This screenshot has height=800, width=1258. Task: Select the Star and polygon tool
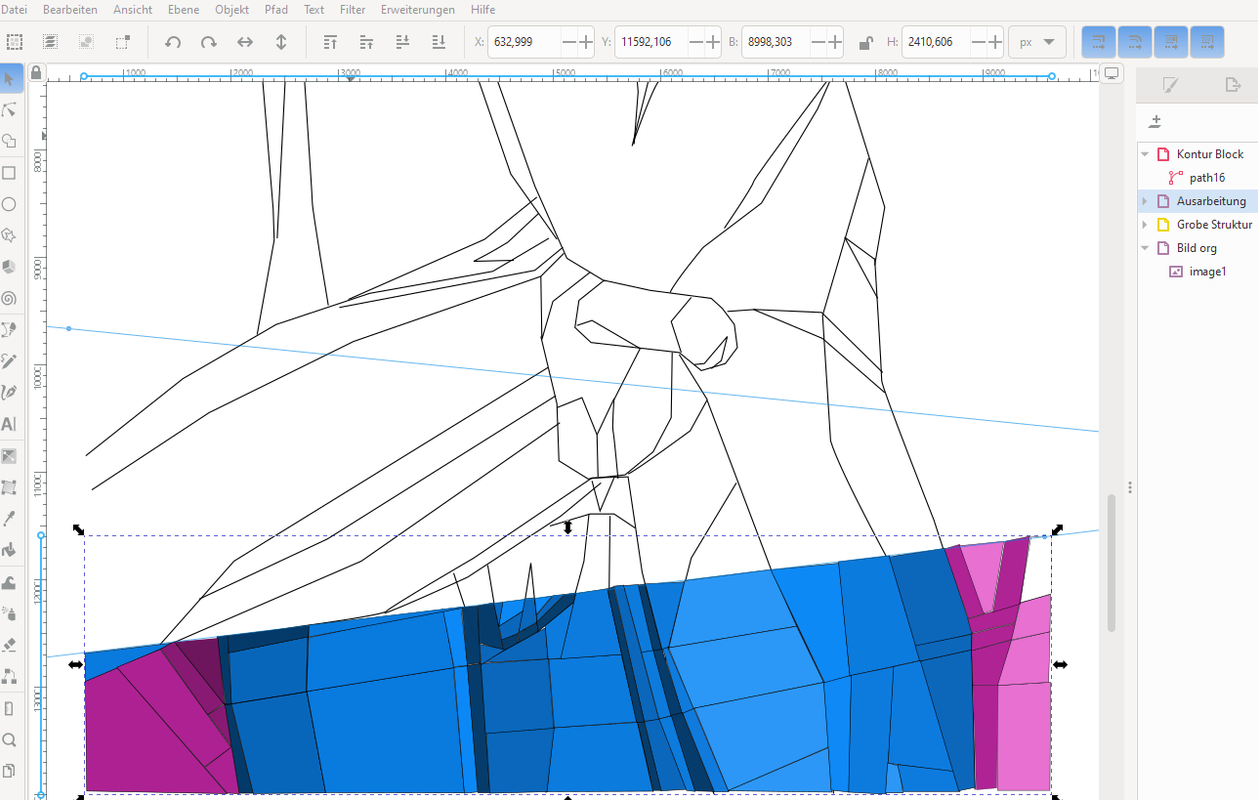tap(9, 235)
